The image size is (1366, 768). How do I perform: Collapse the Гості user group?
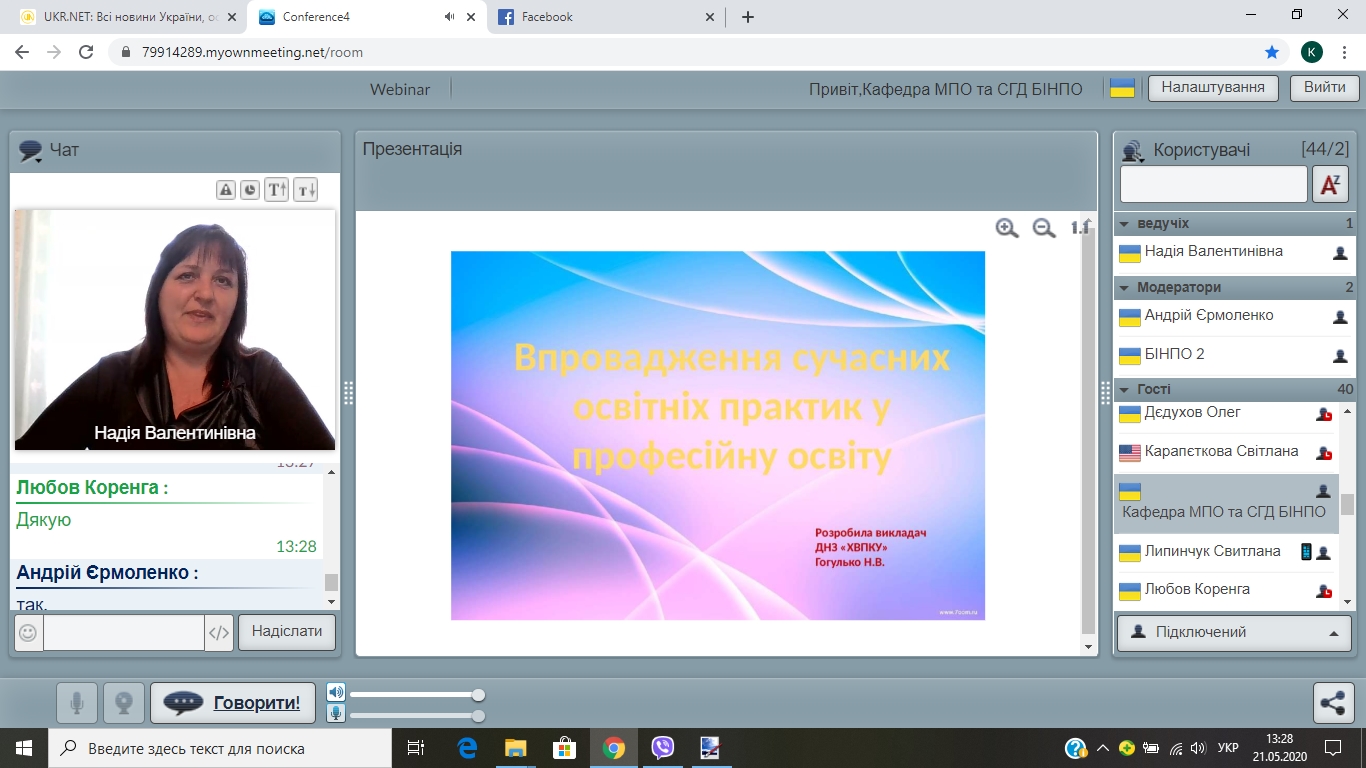click(x=1125, y=389)
